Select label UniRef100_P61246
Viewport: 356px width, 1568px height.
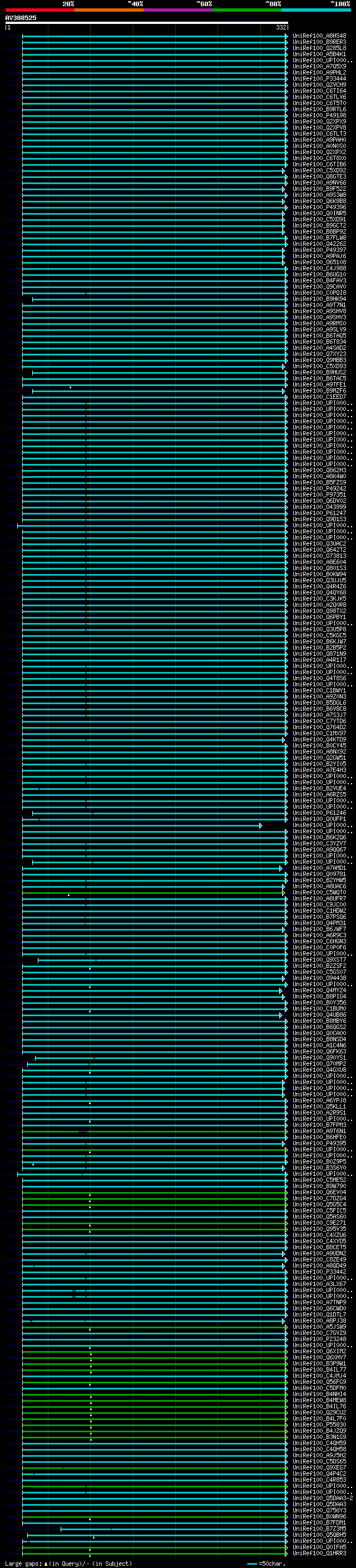pos(319,813)
